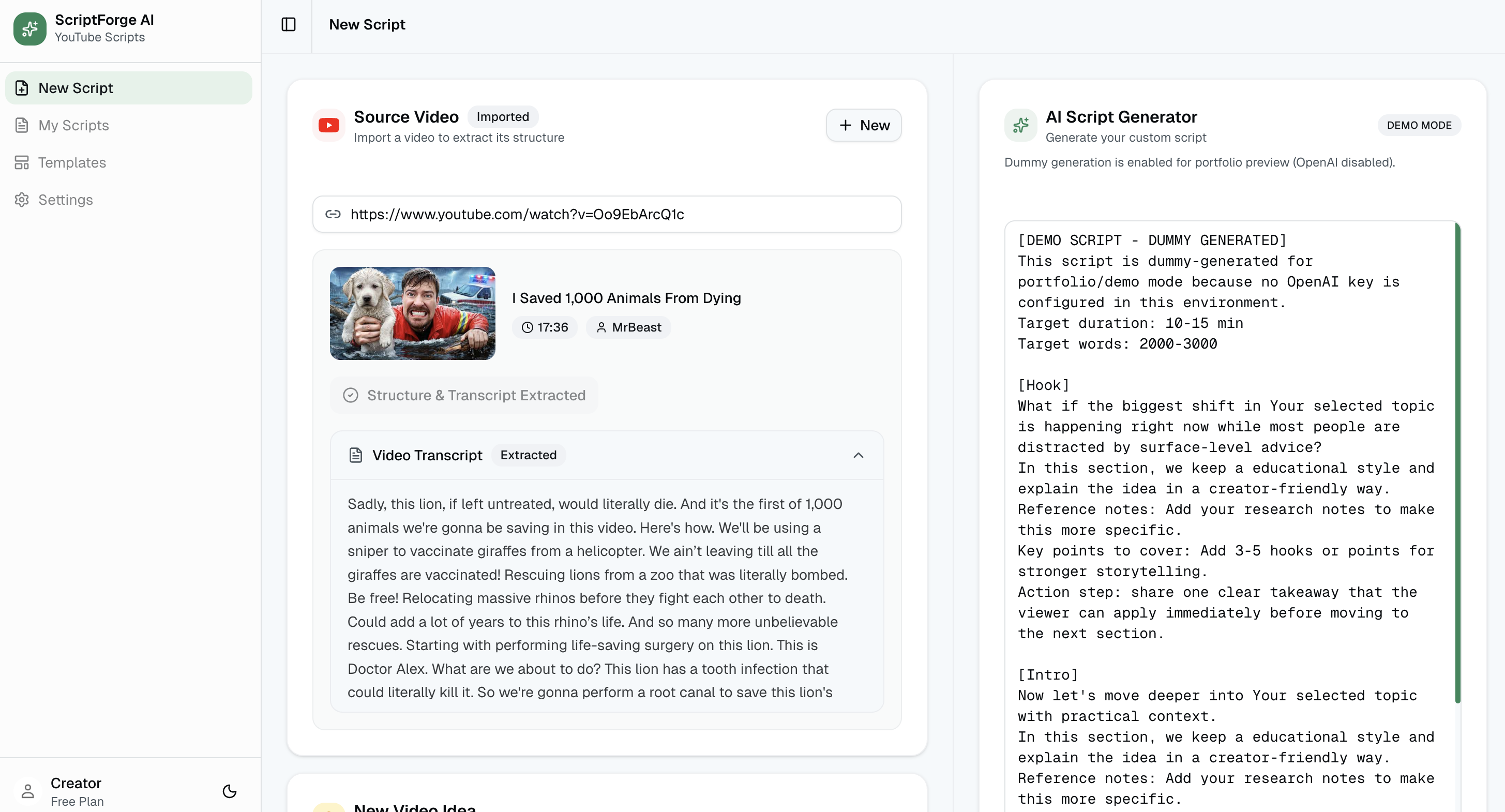Click the [Intro] section heading in script
This screenshot has width=1505, height=812.
coord(1048,675)
